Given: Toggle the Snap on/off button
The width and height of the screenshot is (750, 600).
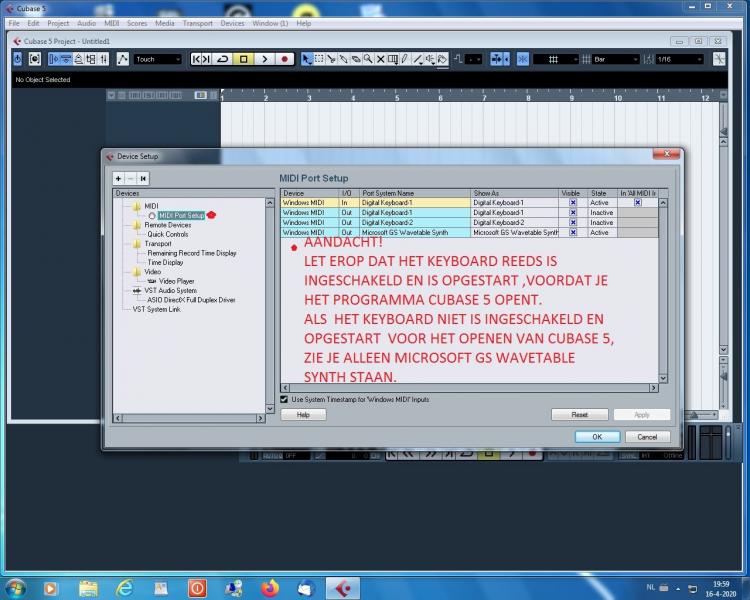Looking at the screenshot, I should point(523,59).
